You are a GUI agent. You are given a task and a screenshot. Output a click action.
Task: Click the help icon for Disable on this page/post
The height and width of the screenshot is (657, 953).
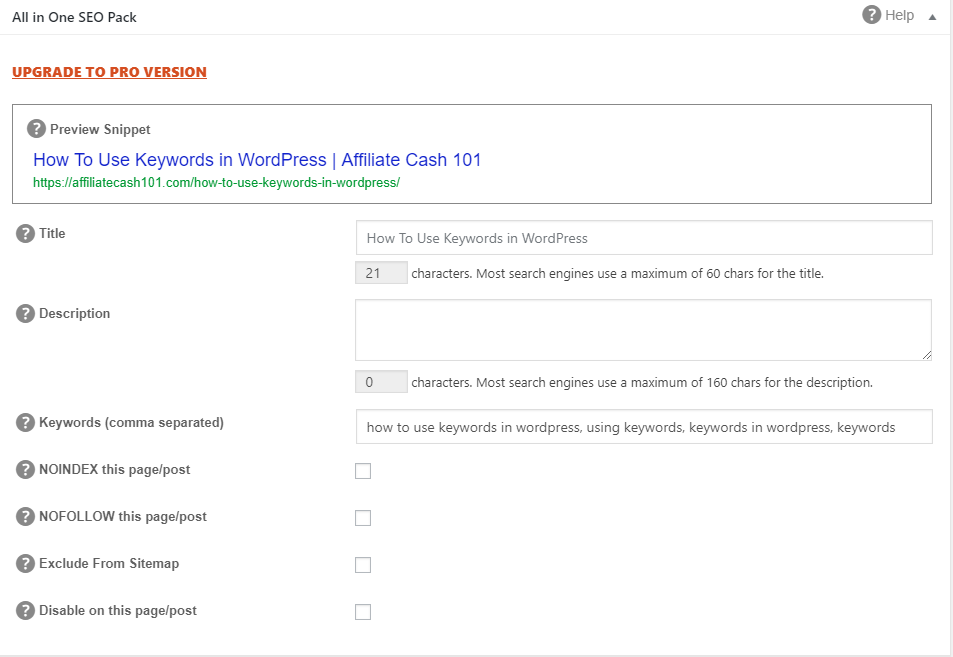click(25, 610)
